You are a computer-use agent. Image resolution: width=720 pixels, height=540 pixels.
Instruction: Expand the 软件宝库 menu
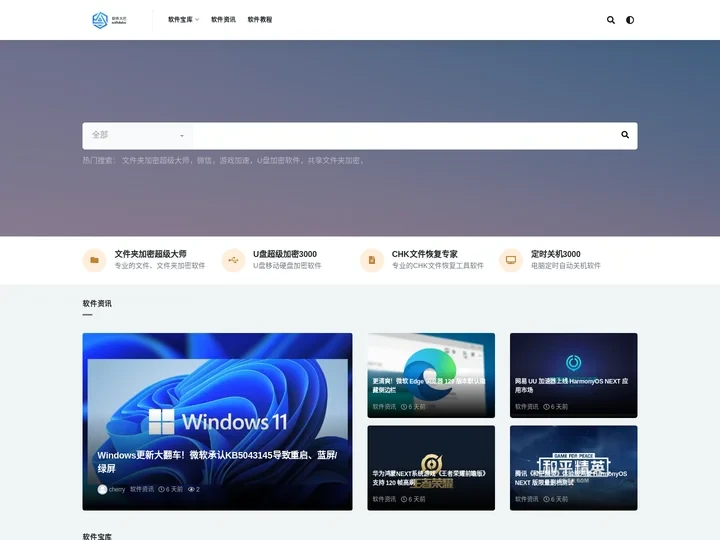[183, 20]
